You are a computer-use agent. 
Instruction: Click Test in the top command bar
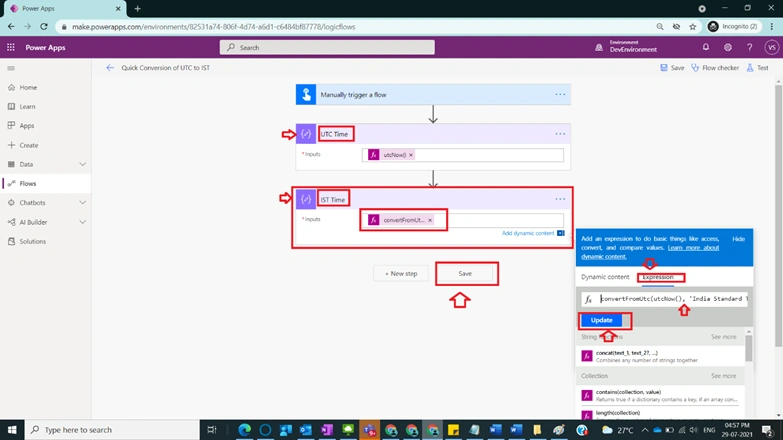tap(757, 67)
